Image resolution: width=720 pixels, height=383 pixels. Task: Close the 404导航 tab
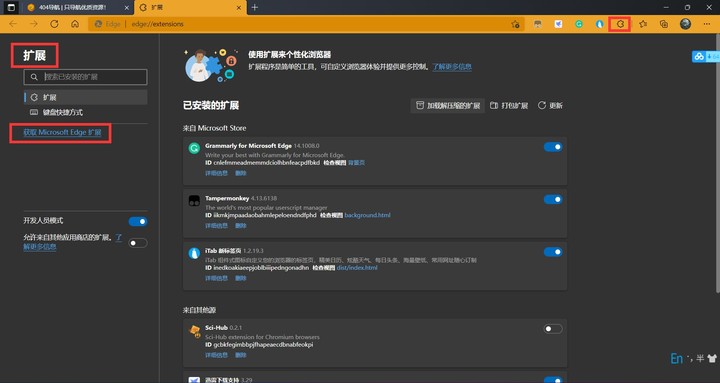(127, 8)
